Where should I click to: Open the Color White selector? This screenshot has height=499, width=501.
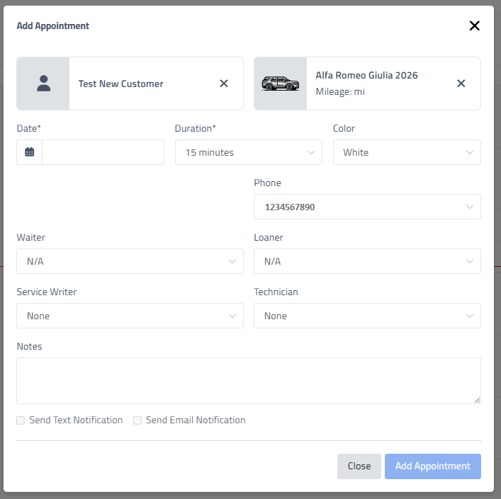[x=407, y=152]
